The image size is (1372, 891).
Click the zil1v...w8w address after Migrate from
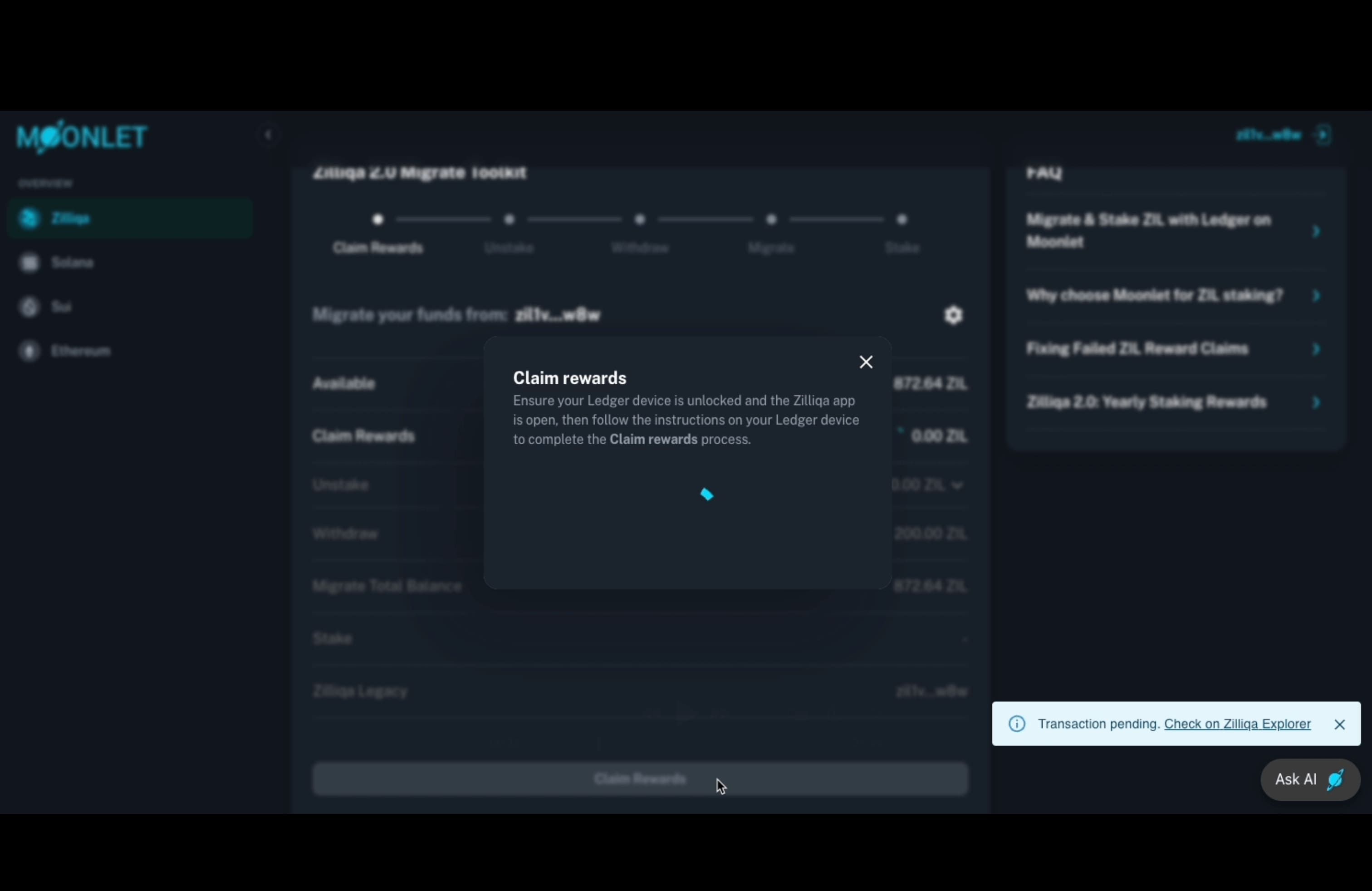coord(558,315)
